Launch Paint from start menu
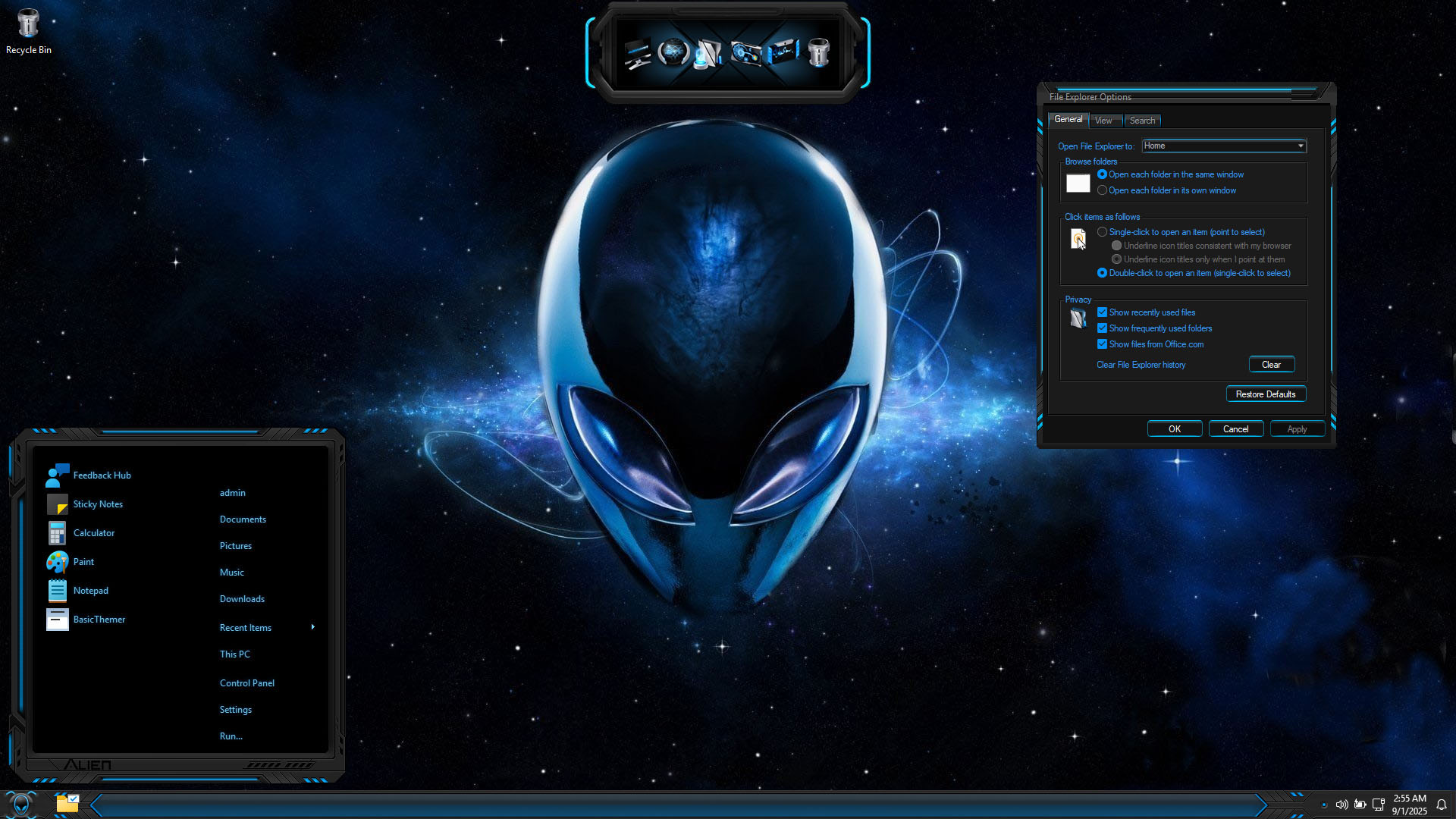The height and width of the screenshot is (819, 1456). pos(83,562)
